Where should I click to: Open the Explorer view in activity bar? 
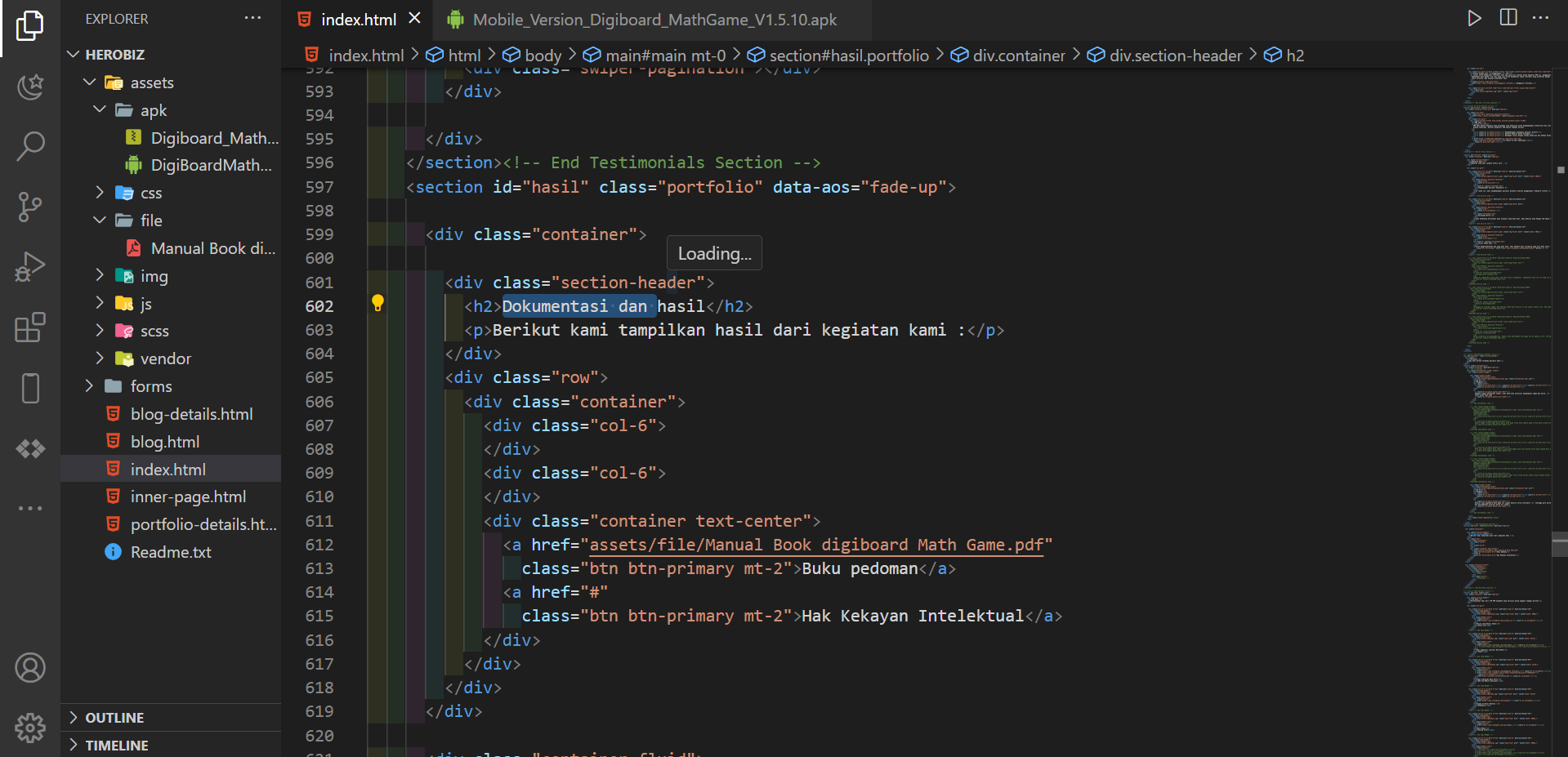click(30, 26)
